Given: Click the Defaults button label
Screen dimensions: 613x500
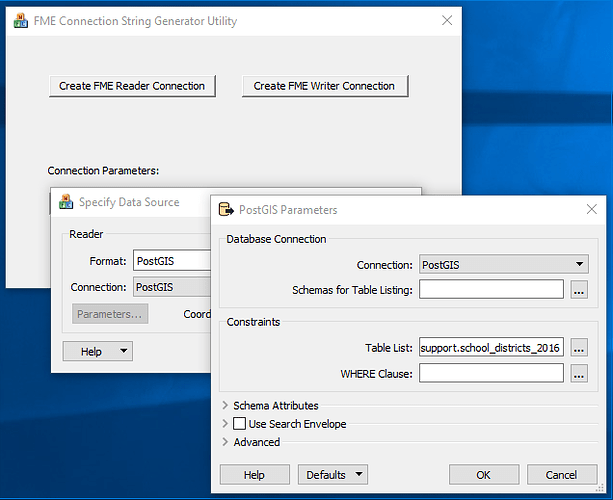Looking at the screenshot, I should click(x=326, y=475).
